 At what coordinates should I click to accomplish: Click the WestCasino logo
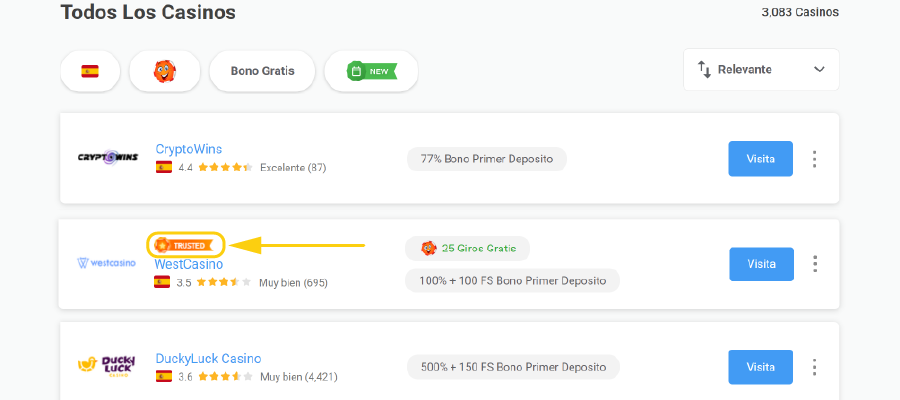tap(106, 264)
